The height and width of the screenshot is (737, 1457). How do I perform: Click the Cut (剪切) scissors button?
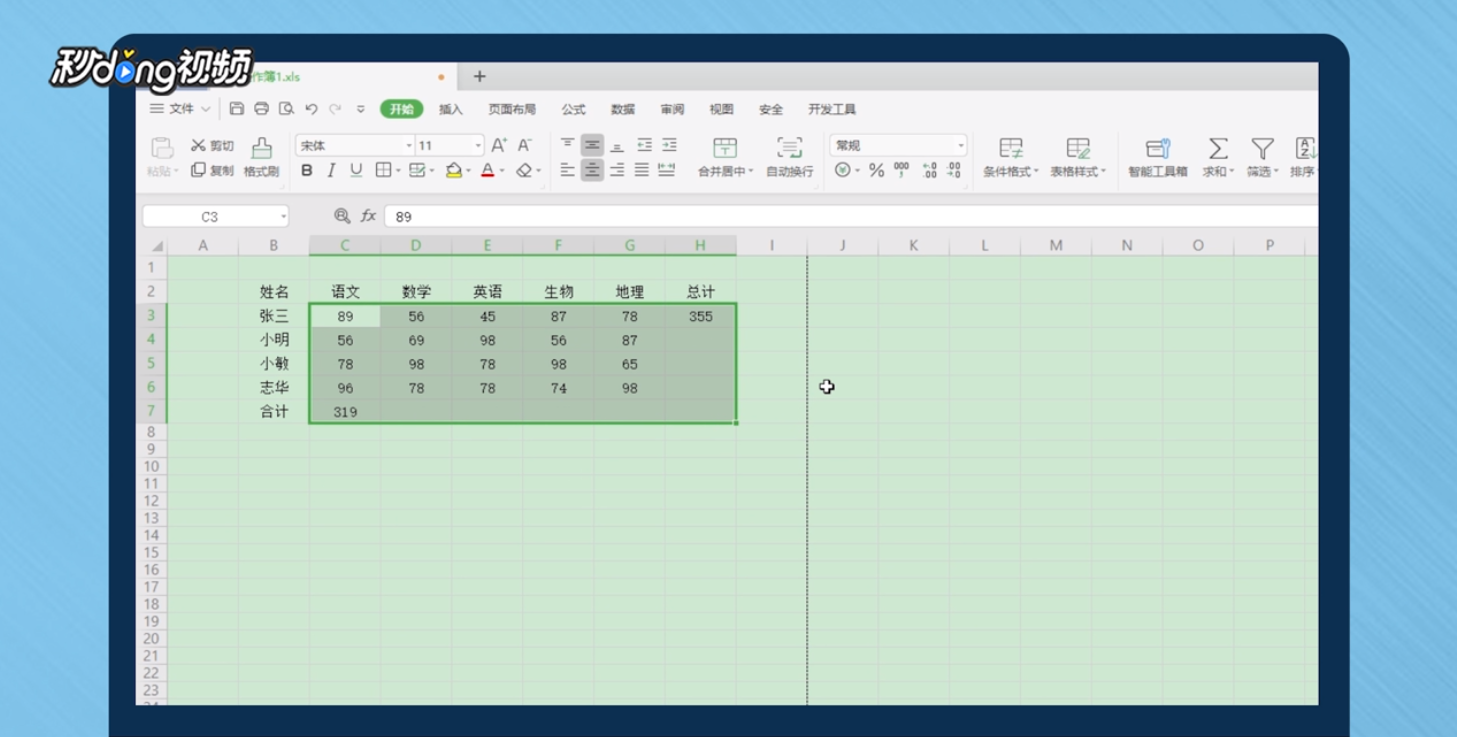(x=212, y=146)
